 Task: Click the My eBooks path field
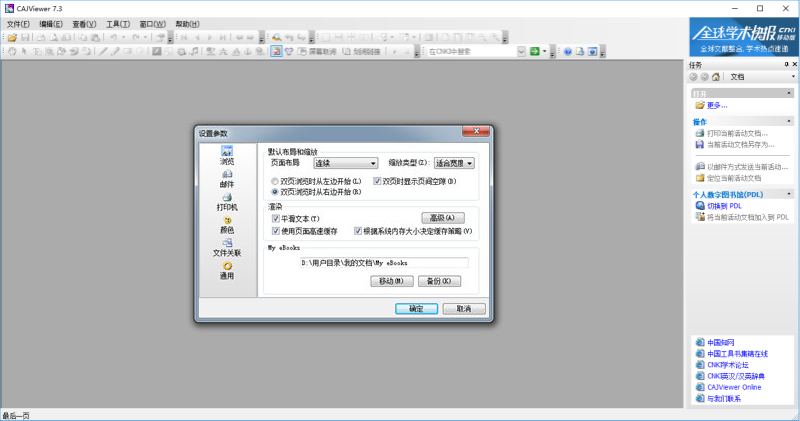coord(384,263)
